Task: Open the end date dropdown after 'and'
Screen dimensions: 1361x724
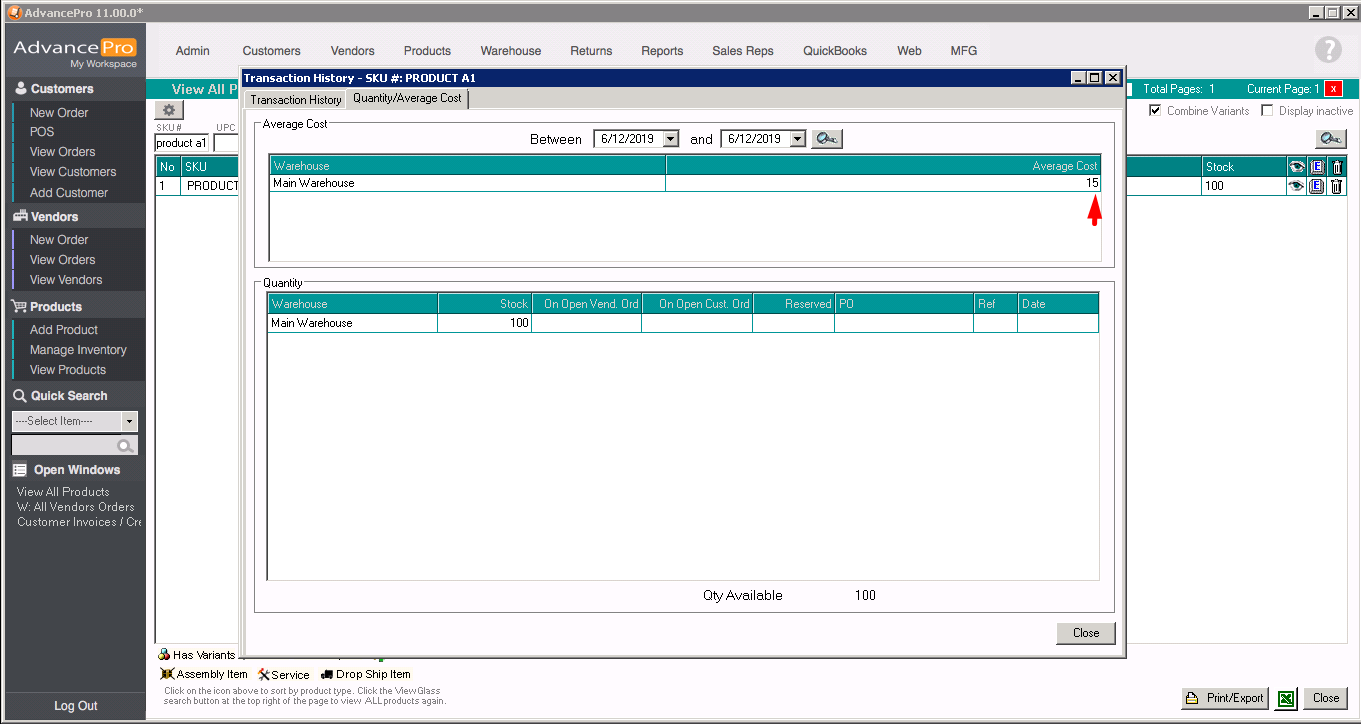Action: point(796,139)
